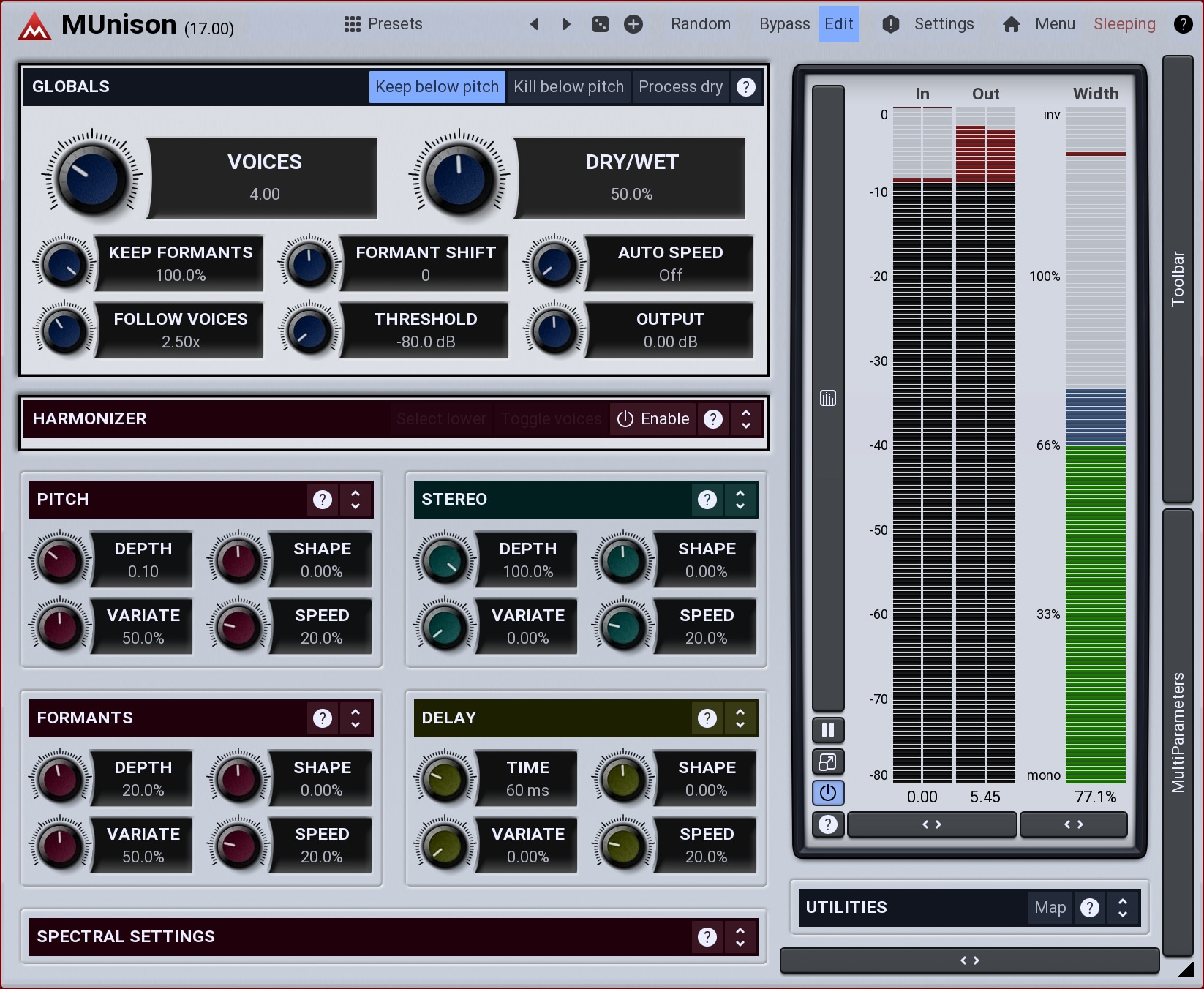This screenshot has height=989, width=1204.
Task: Open the Presets grid browser
Action: [x=383, y=24]
